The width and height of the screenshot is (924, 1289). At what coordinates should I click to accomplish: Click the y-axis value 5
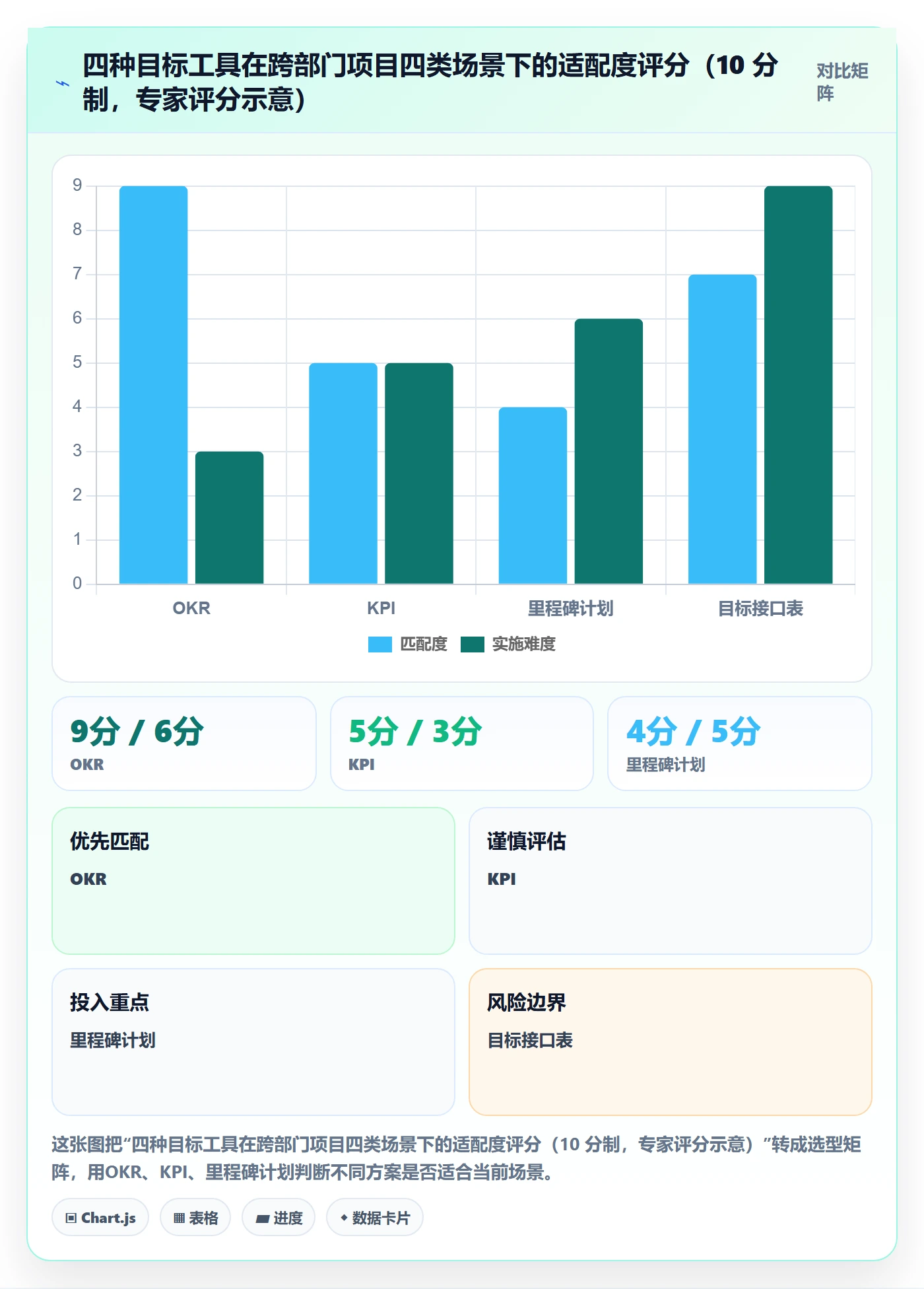tap(77, 363)
